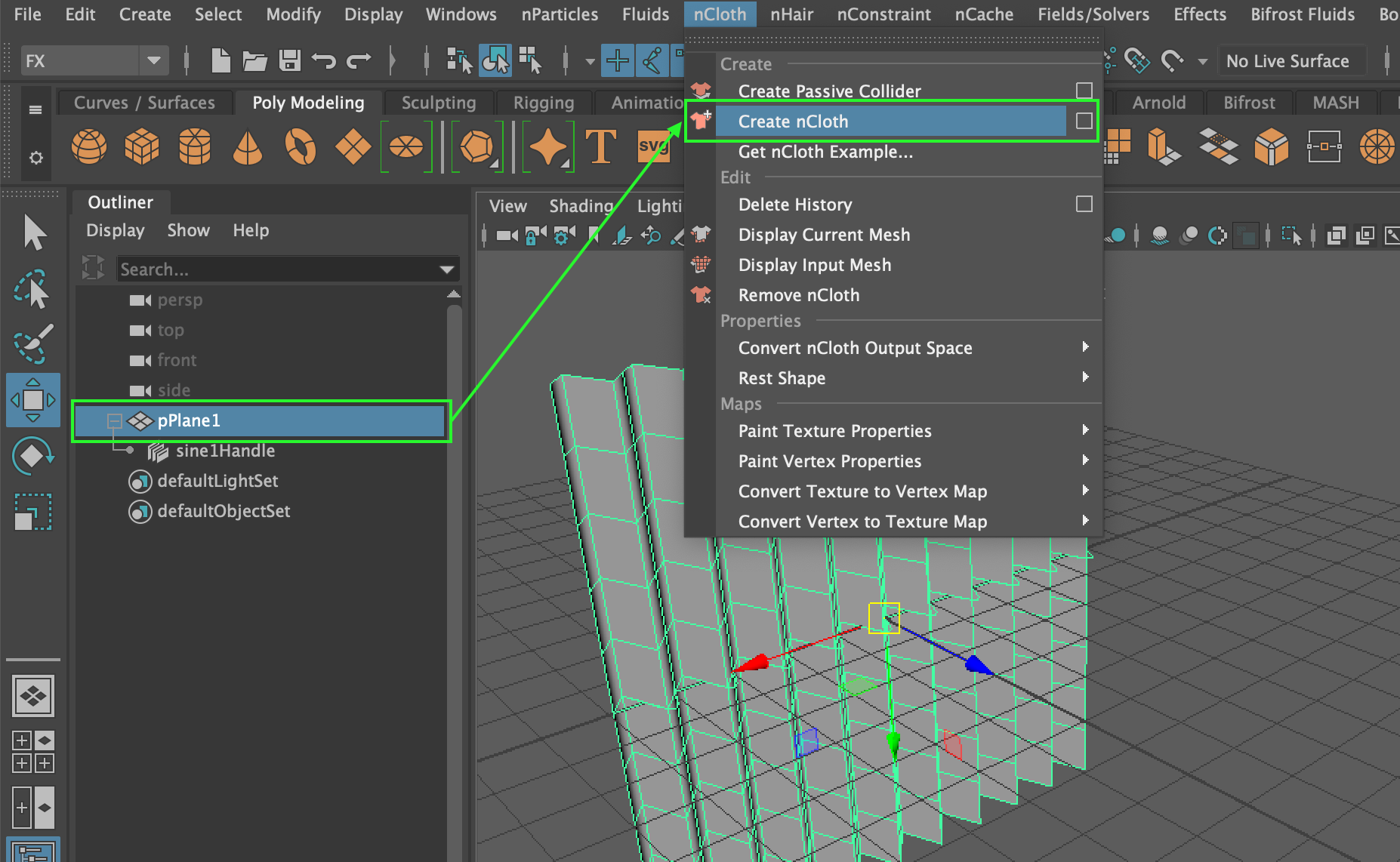
Task: Open Create Passive Collider option box
Action: click(x=1084, y=91)
